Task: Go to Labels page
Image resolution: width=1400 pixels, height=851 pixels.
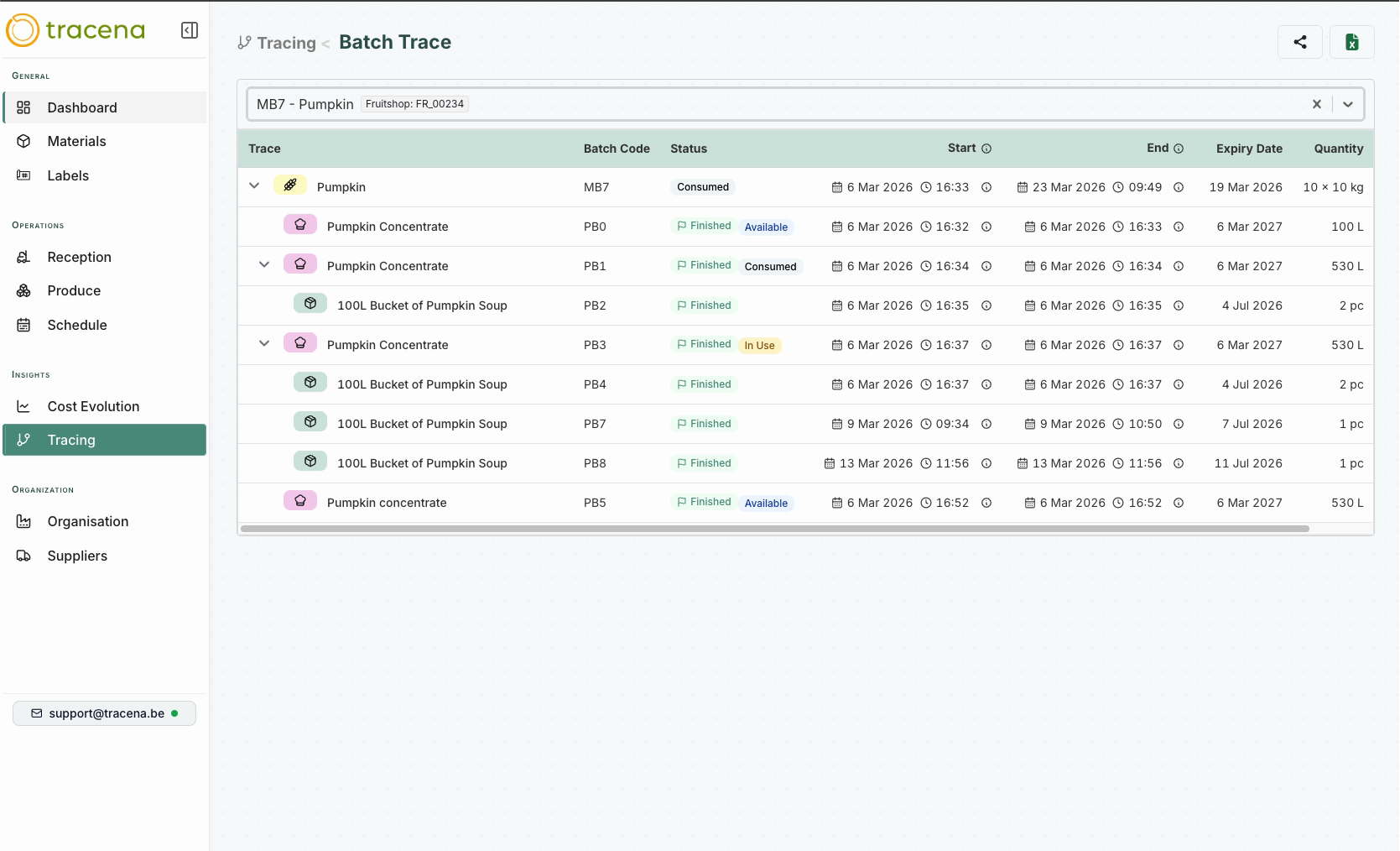Action: [105, 175]
